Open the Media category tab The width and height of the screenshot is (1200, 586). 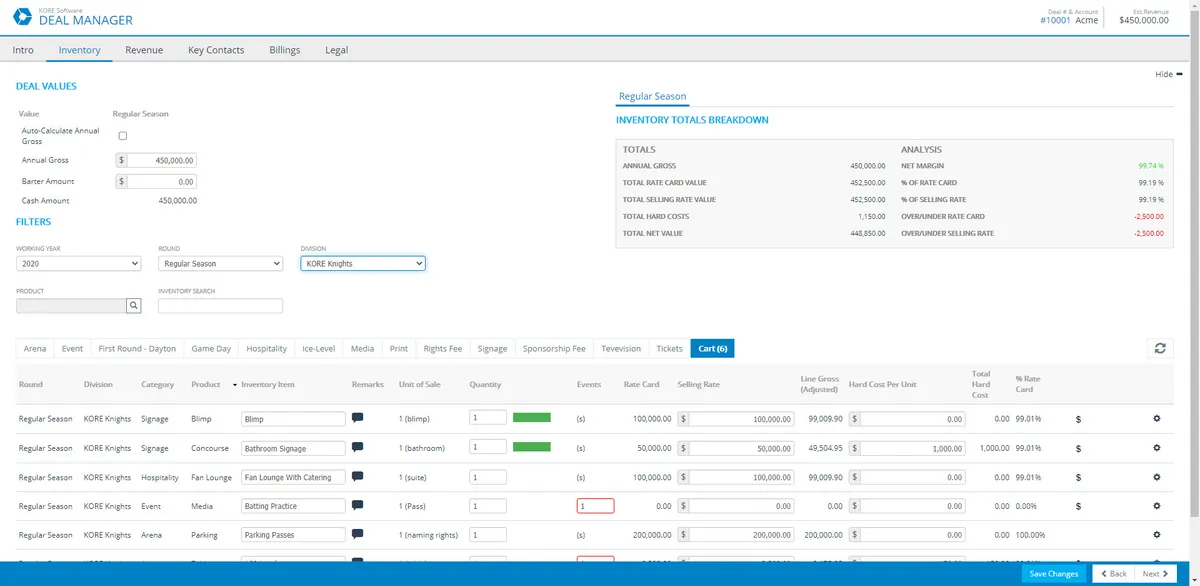363,348
